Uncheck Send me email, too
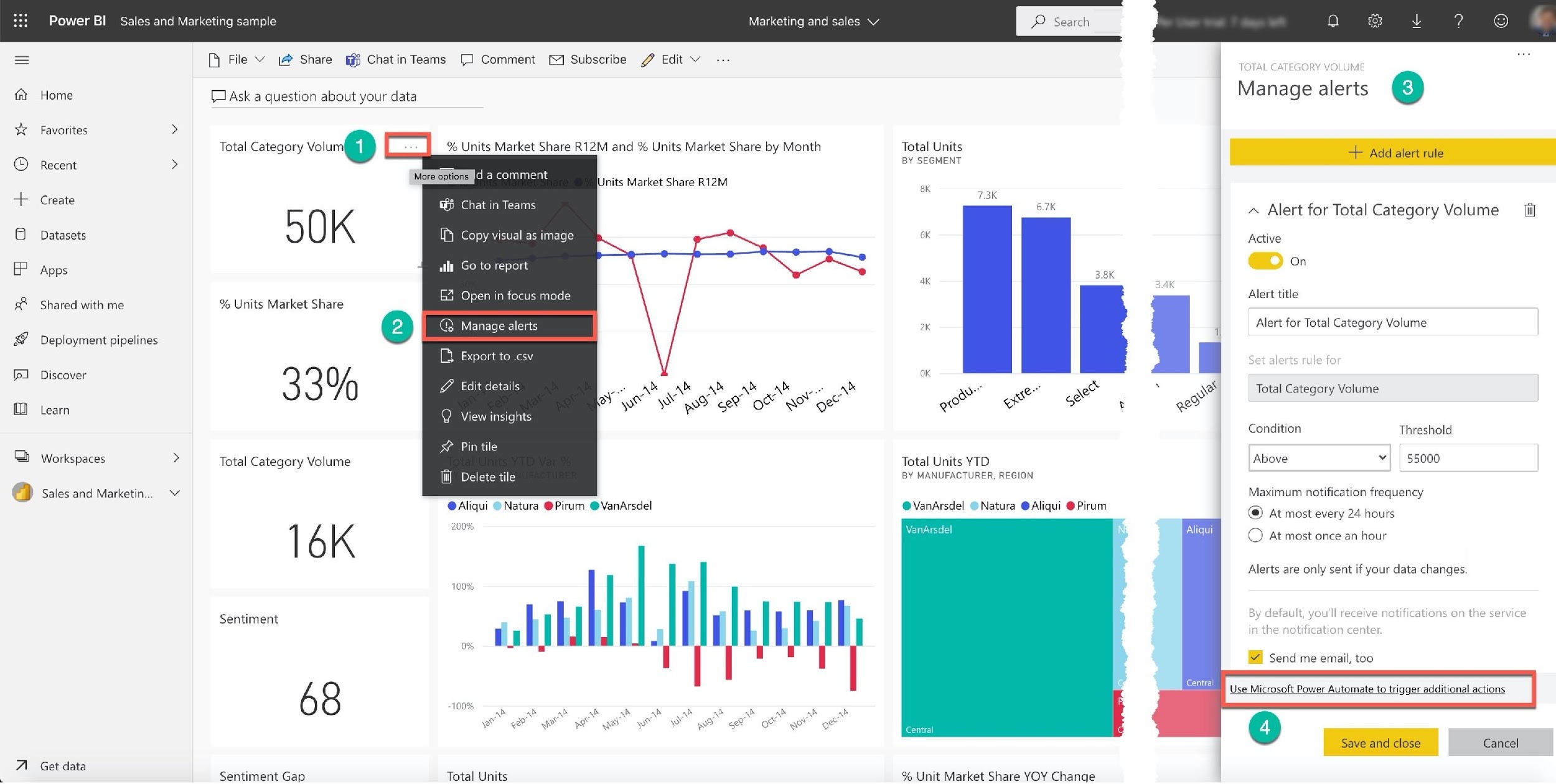This screenshot has height=784, width=1556. [x=1255, y=658]
